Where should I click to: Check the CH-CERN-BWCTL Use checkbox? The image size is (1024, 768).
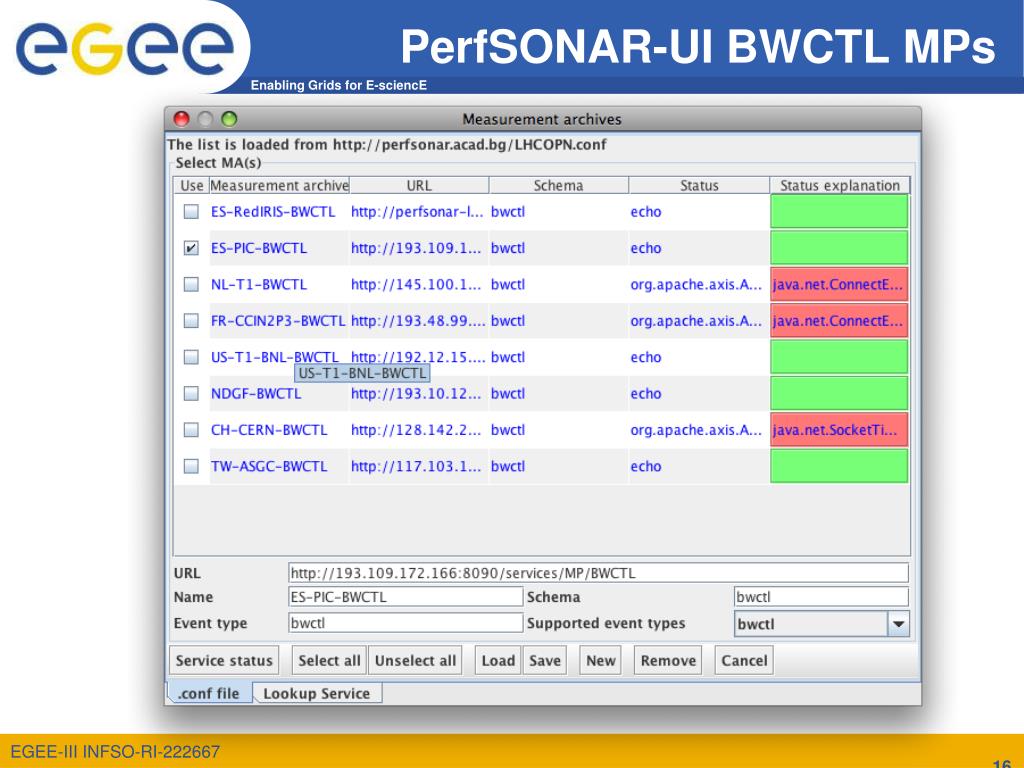(191, 430)
